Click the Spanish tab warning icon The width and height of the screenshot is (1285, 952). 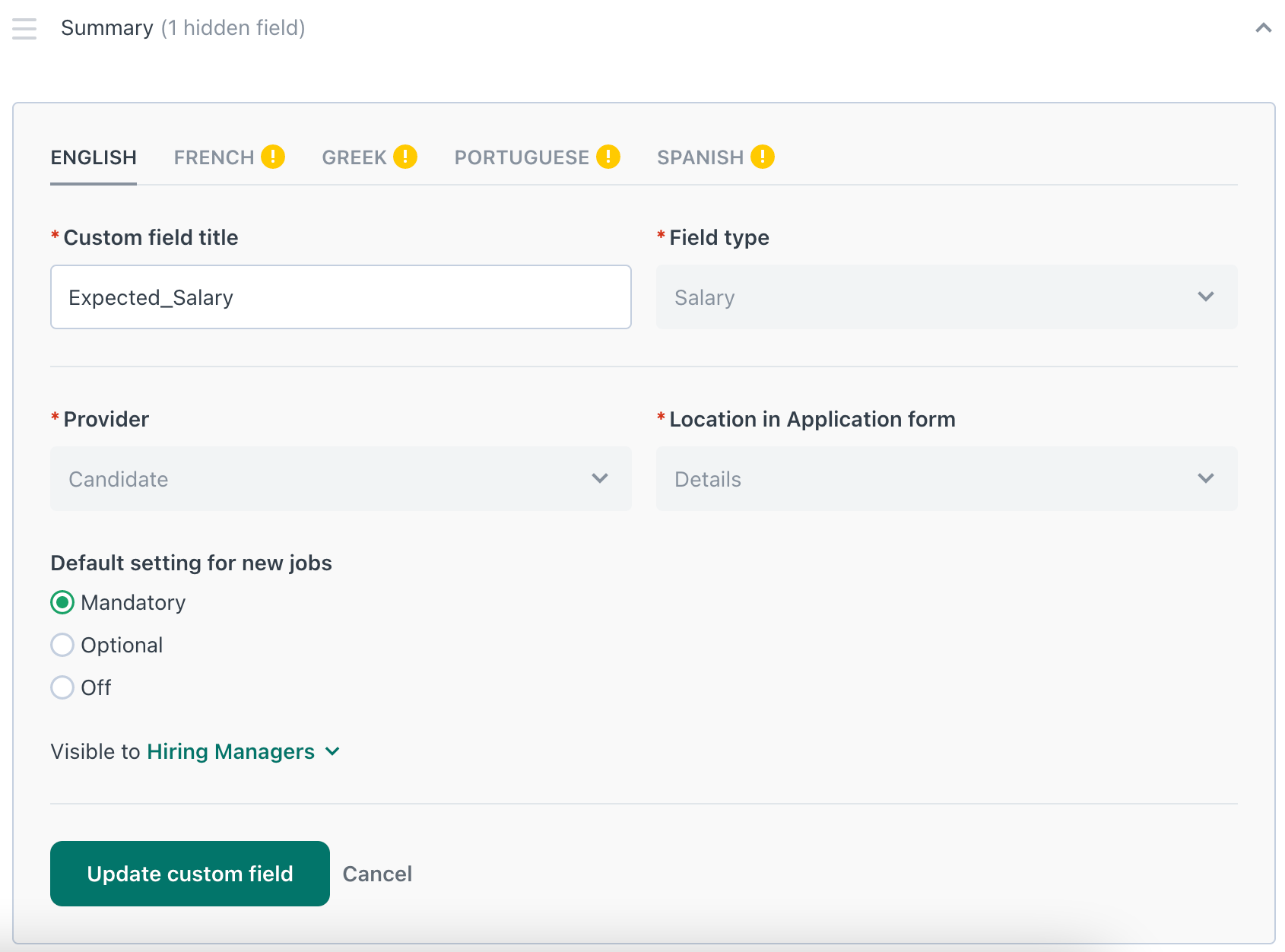tap(763, 157)
